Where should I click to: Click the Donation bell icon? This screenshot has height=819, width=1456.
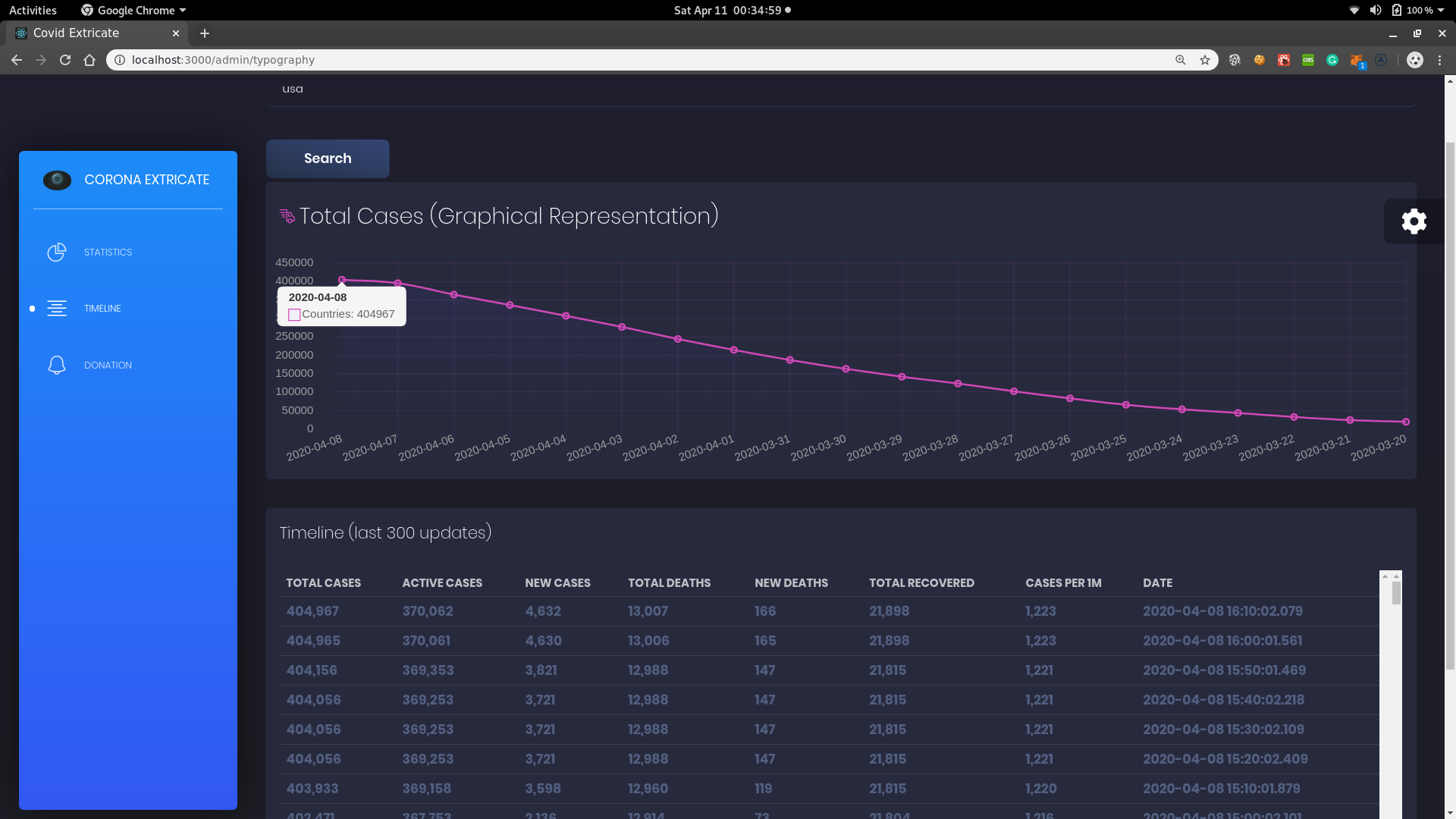[x=57, y=366]
